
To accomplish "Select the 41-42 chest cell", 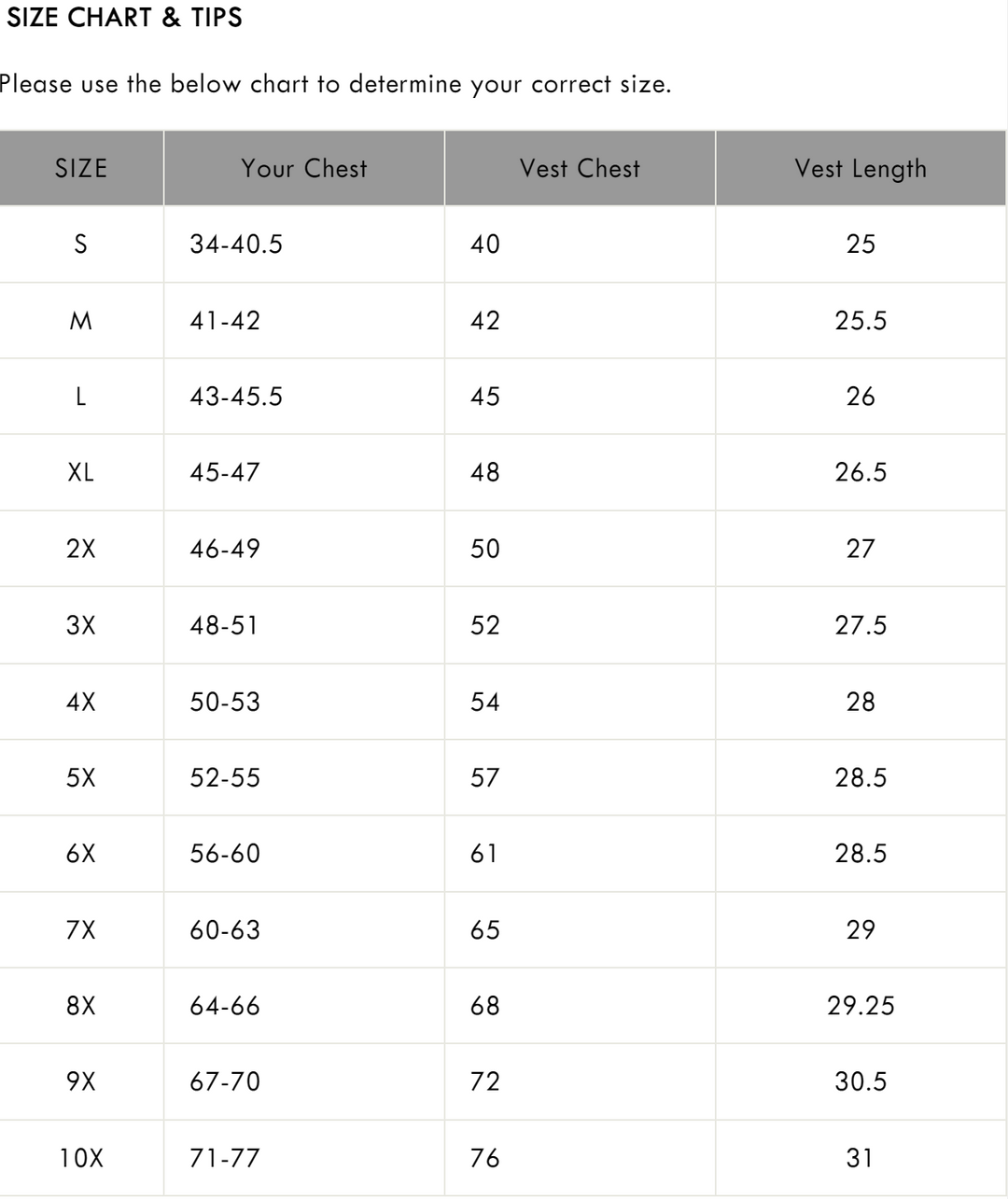I will [225, 321].
